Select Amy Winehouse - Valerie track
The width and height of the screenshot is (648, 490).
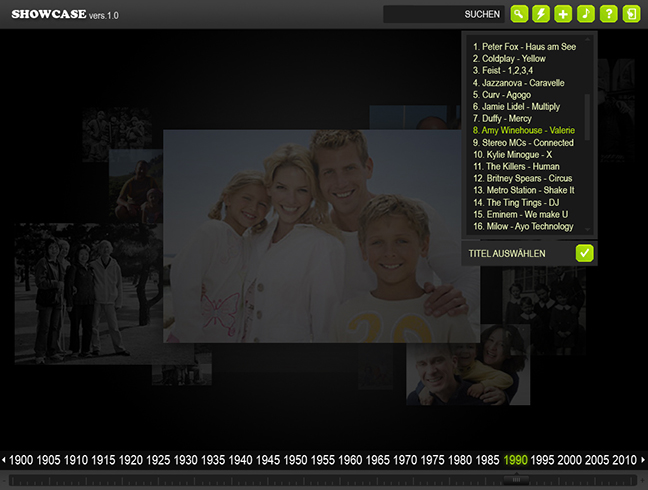pos(522,131)
